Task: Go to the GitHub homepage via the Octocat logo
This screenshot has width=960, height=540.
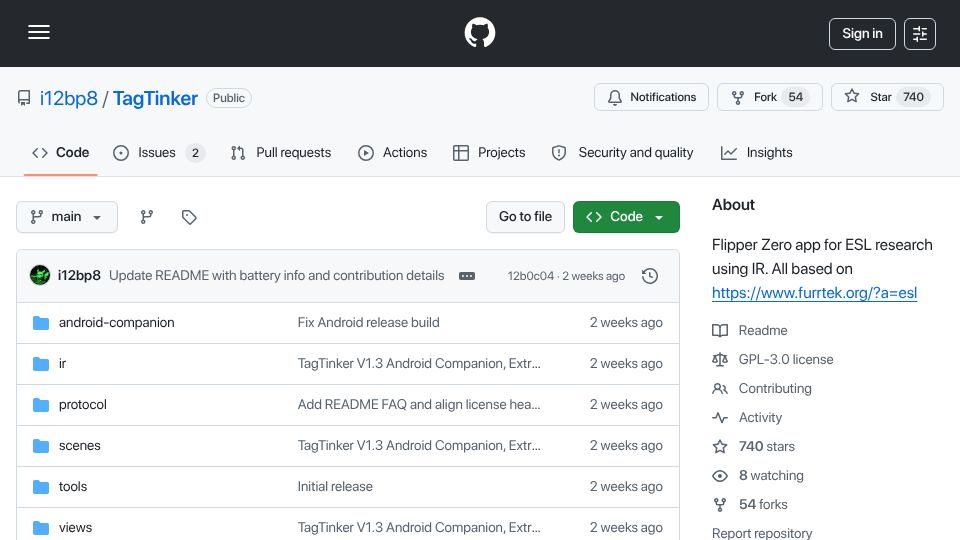Action: [x=479, y=32]
